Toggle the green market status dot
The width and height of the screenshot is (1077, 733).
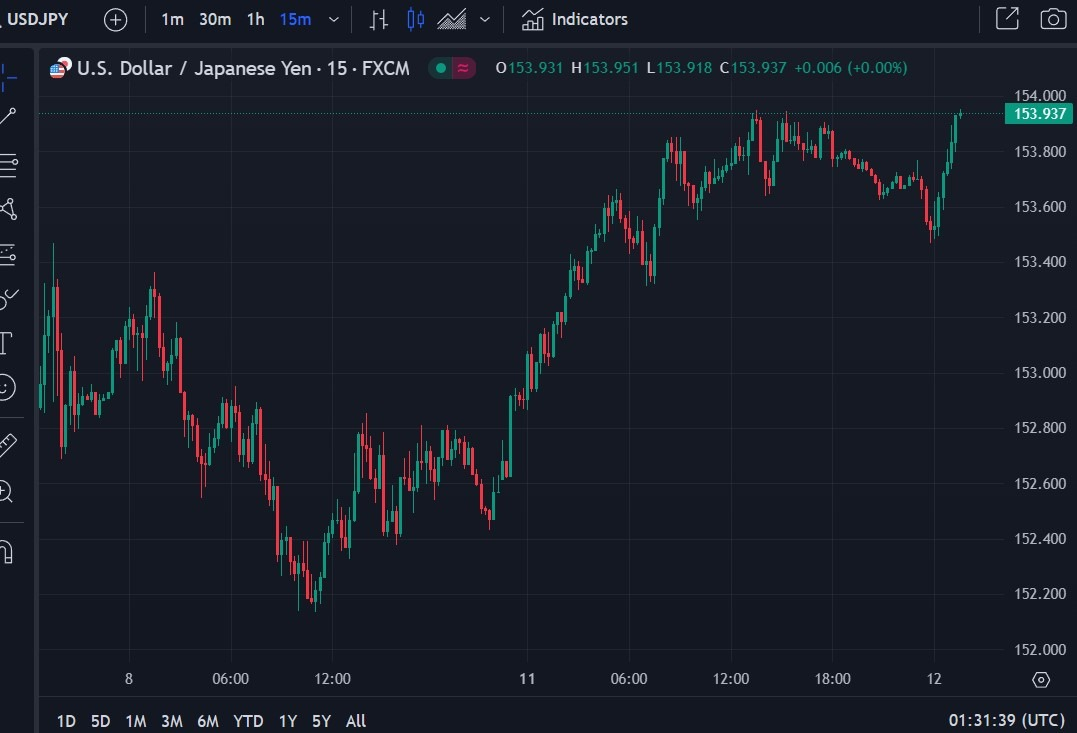(441, 68)
